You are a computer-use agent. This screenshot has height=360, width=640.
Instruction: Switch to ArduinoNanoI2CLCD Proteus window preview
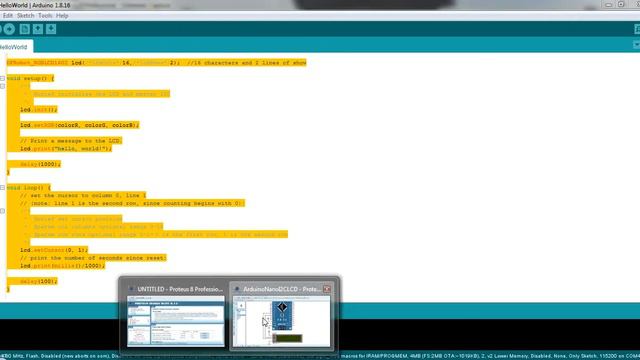pyautogui.click(x=282, y=321)
